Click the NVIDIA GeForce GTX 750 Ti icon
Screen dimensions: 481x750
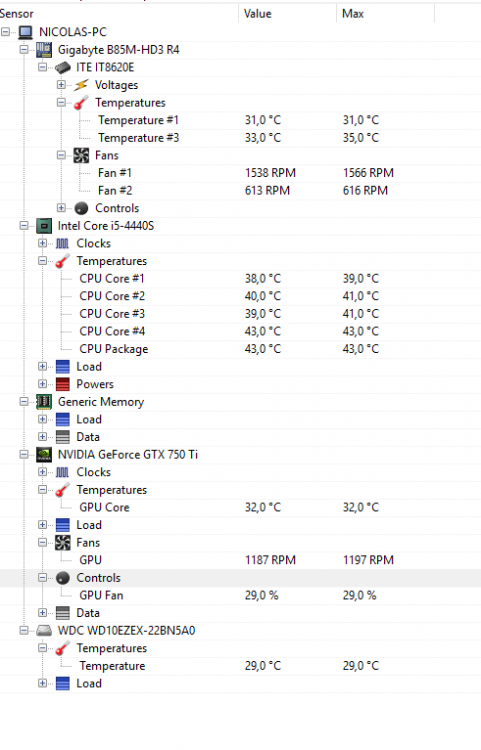tap(44, 454)
